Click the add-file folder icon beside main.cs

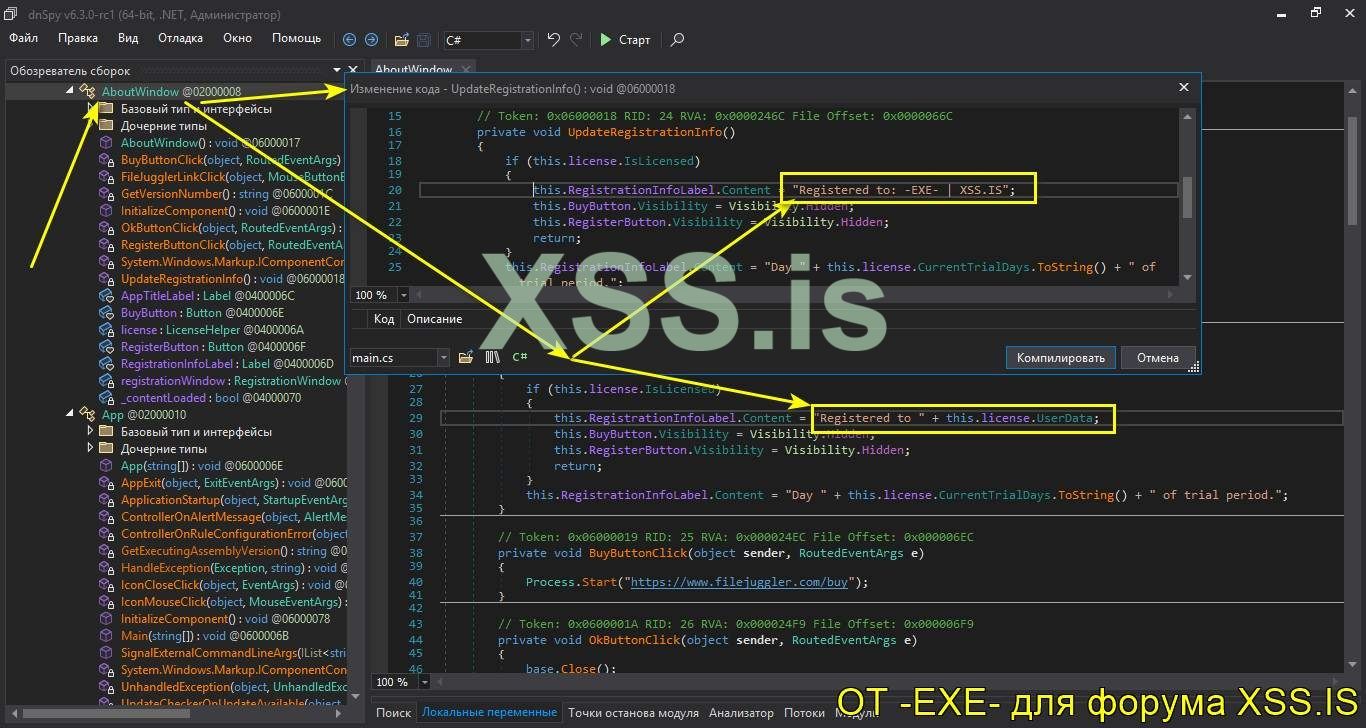coord(466,357)
